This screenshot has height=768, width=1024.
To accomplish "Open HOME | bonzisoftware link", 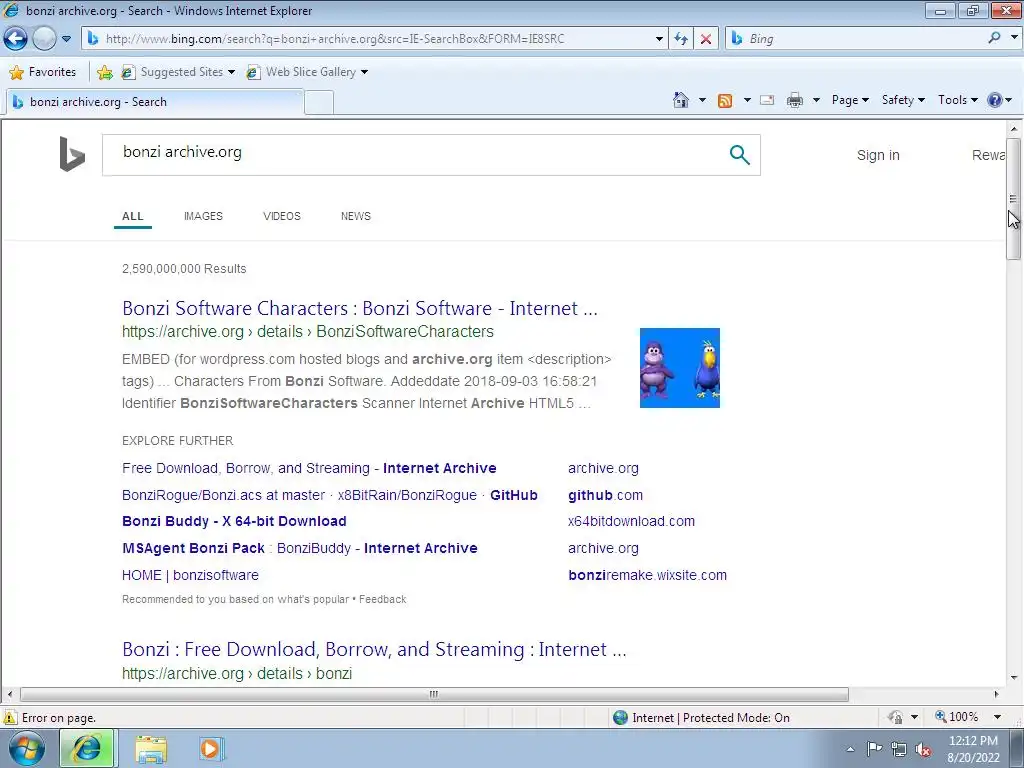I will pos(190,575).
